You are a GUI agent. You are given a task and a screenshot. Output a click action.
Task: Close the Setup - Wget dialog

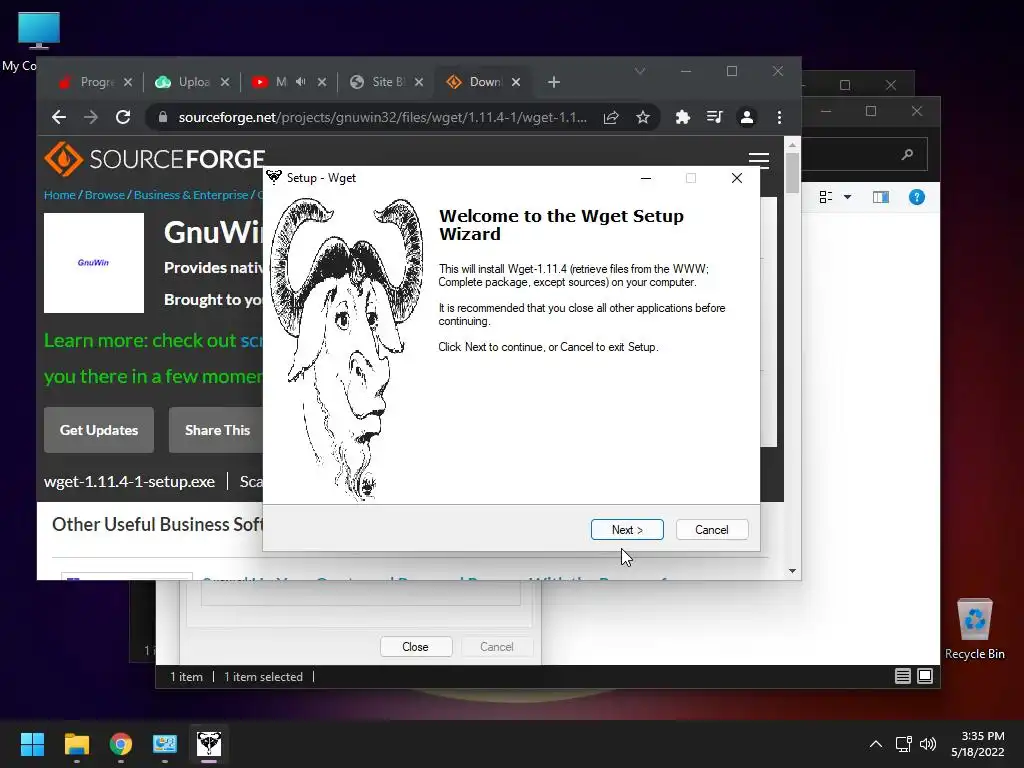(x=737, y=178)
